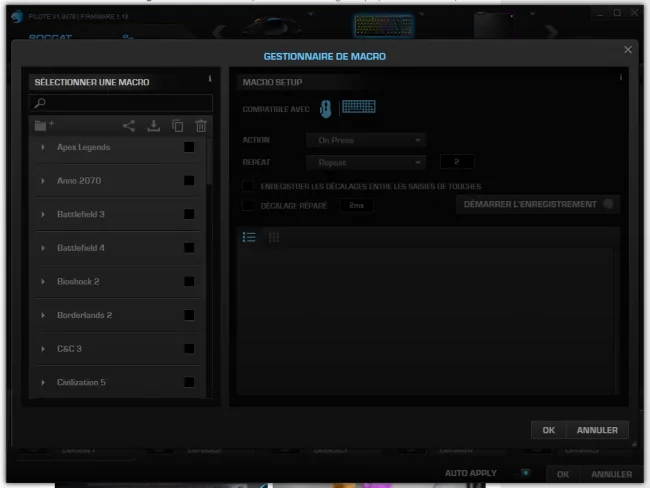Click the duplicate macro icon
This screenshot has height=488, width=650.
[178, 126]
